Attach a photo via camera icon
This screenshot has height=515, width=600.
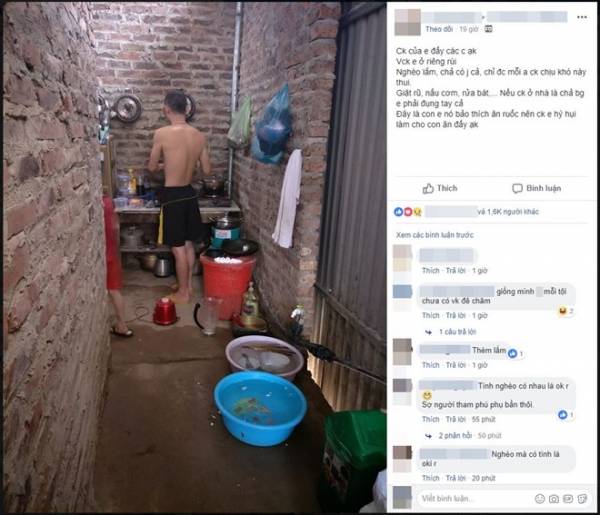tap(554, 499)
